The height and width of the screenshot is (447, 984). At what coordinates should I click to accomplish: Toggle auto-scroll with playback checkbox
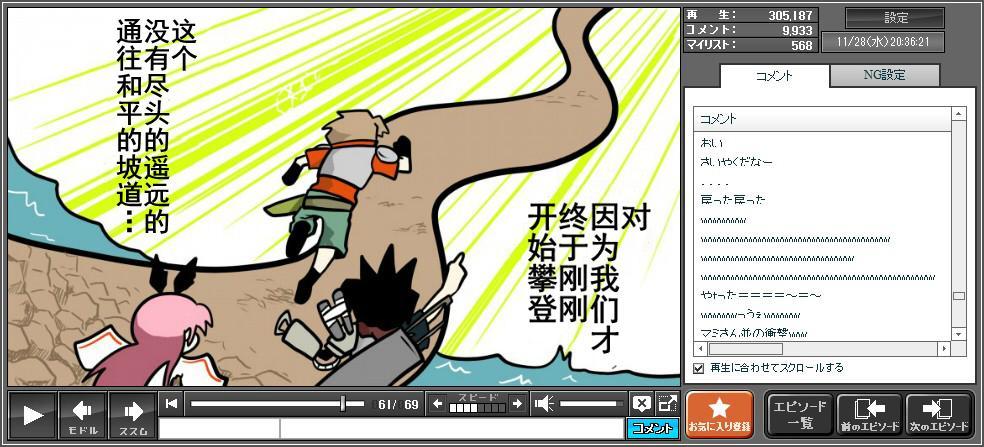[699, 368]
